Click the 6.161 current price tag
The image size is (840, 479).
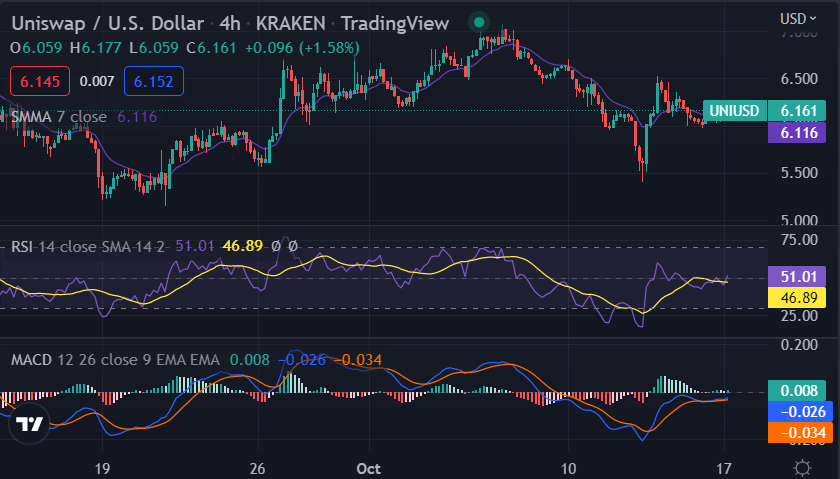(797, 111)
